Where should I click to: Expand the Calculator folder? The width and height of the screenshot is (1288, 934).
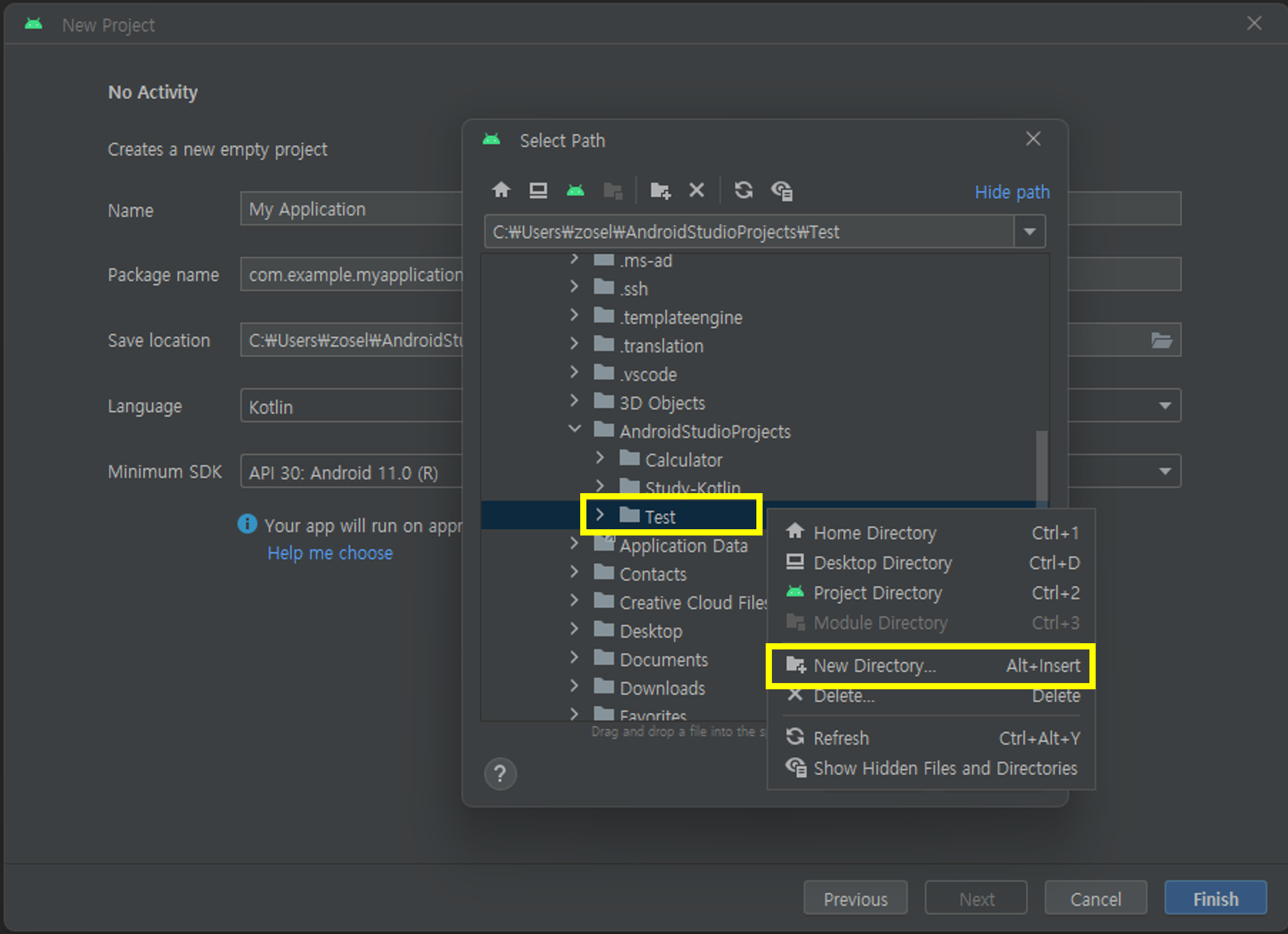tap(600, 458)
